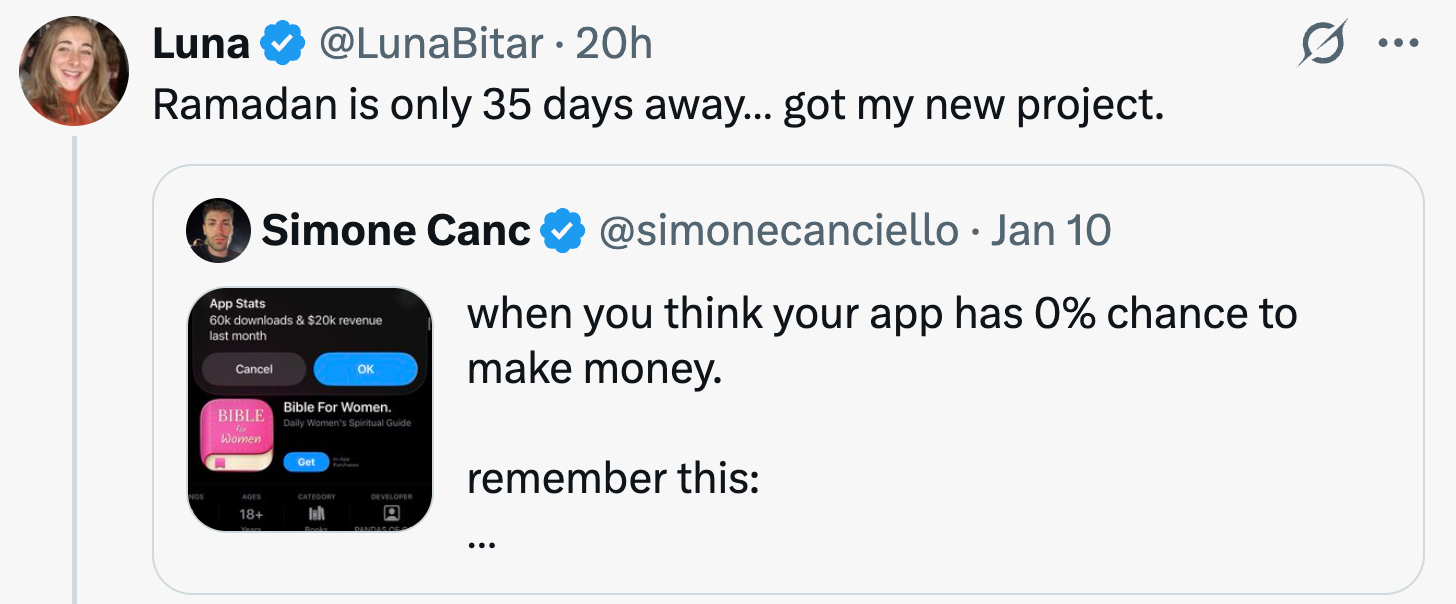
Task: Click the blue verified badge beside Luna
Action: pyautogui.click(x=282, y=44)
